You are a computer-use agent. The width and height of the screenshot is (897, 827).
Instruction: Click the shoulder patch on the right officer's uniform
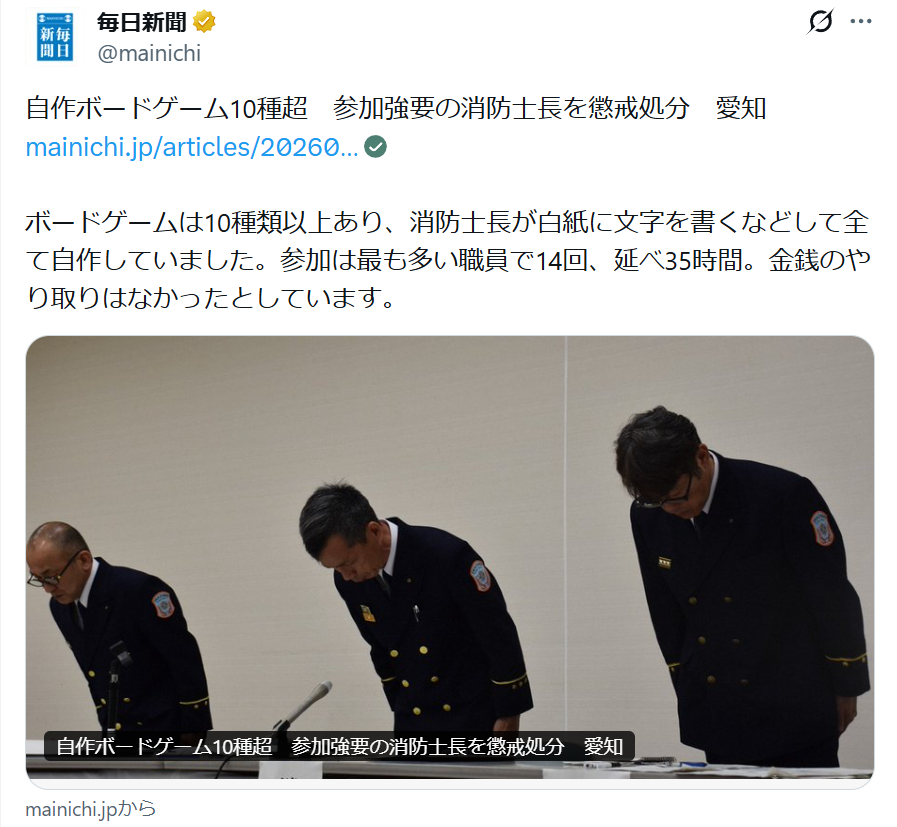[x=822, y=527]
